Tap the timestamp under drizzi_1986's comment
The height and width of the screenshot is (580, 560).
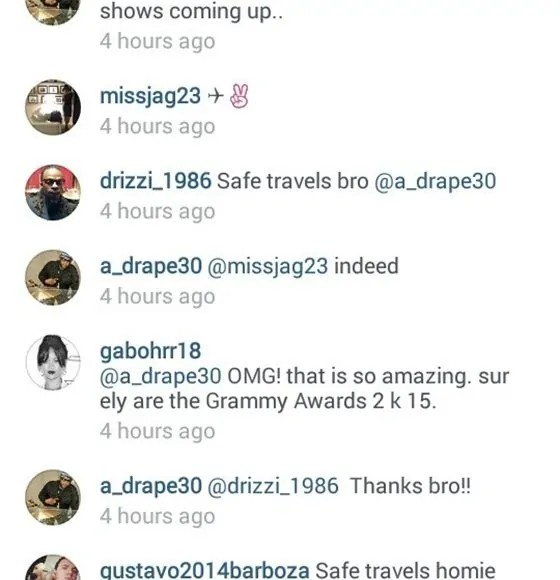pyautogui.click(x=158, y=212)
